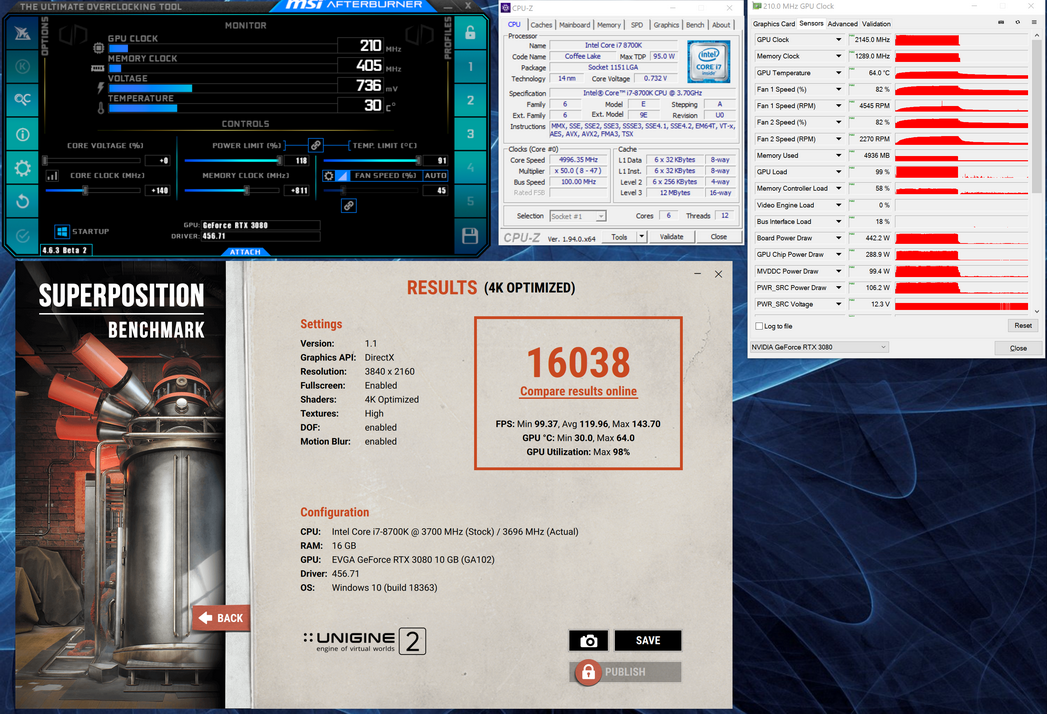Open Compare results online link

[578, 391]
